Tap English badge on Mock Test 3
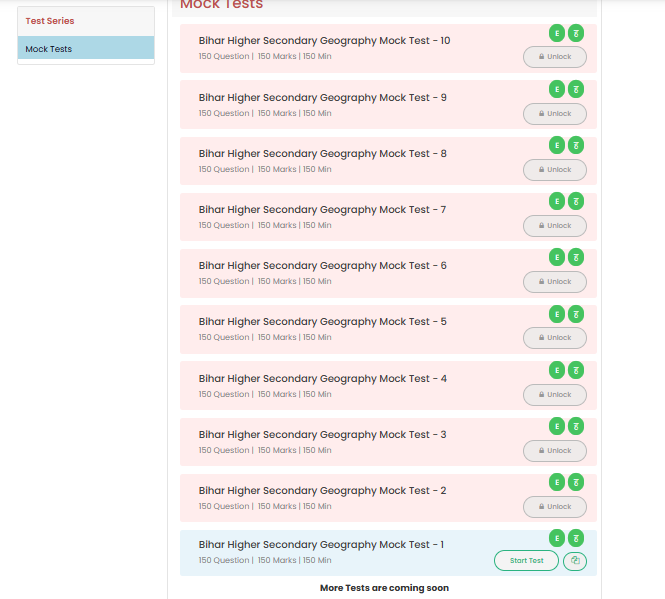Viewport: 665px width, 599px height. (x=557, y=426)
